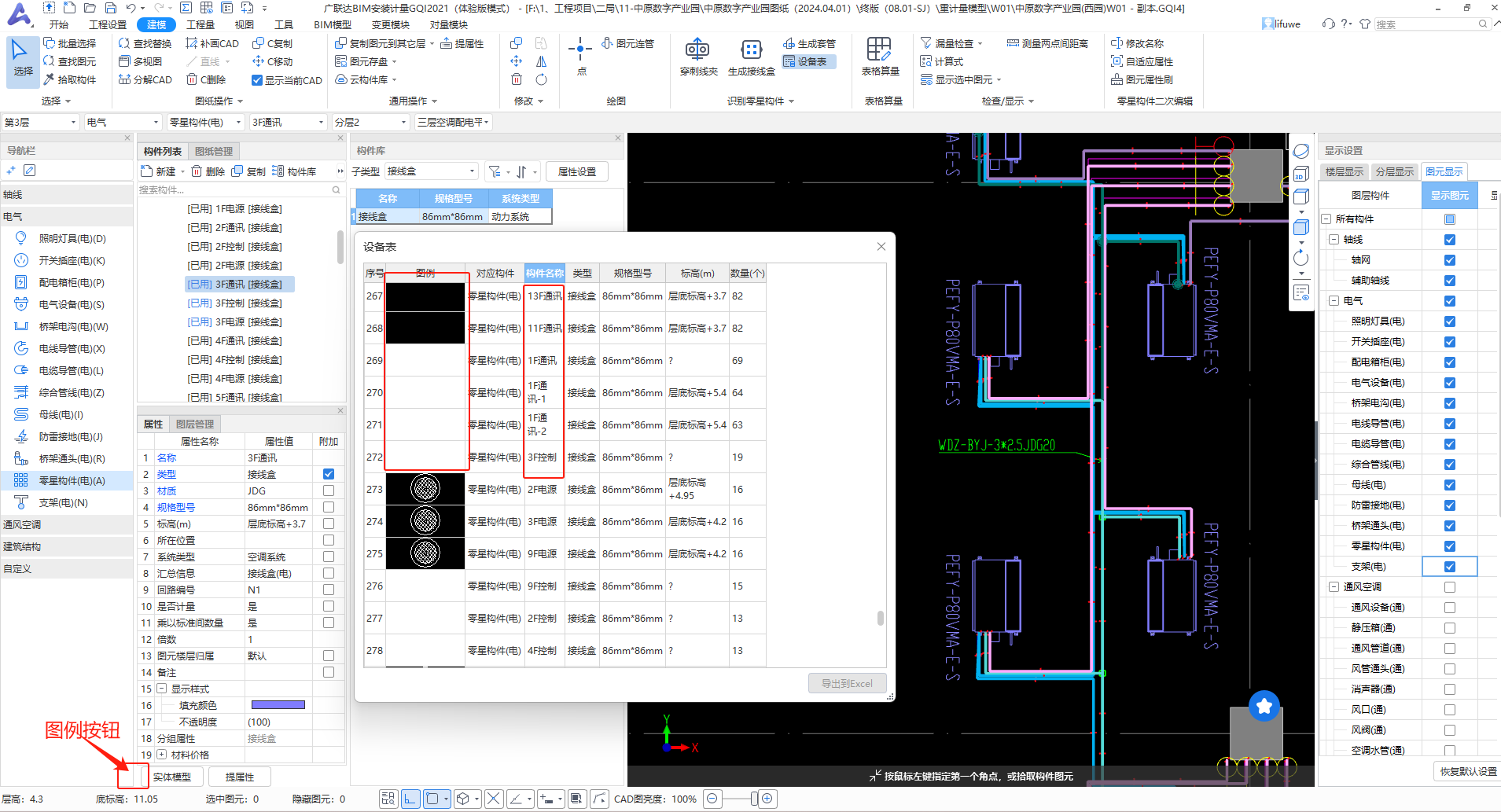Click 测量两点间距离 tool
The width and height of the screenshot is (1501, 812).
[x=1047, y=43]
